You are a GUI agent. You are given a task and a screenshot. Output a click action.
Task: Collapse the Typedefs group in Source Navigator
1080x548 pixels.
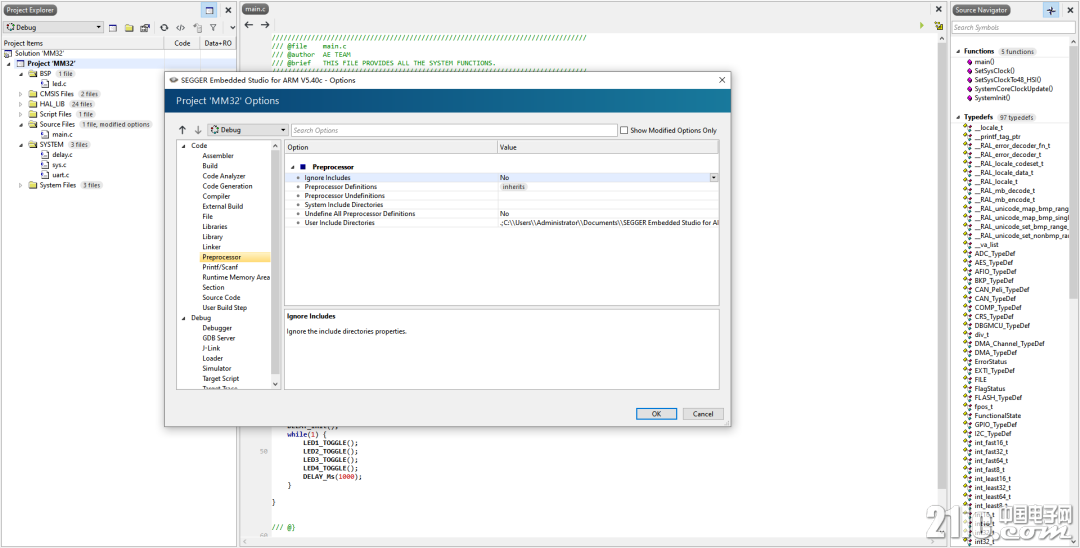click(x=957, y=118)
